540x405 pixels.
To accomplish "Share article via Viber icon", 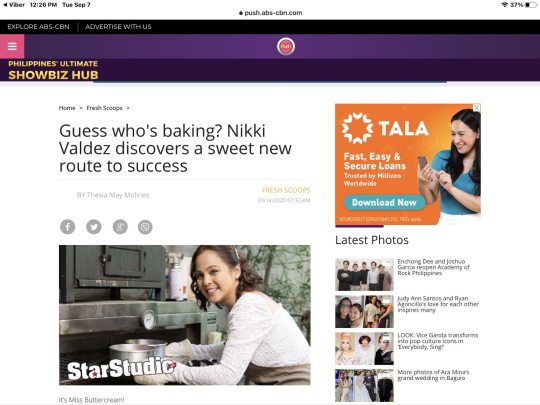I will (145, 227).
